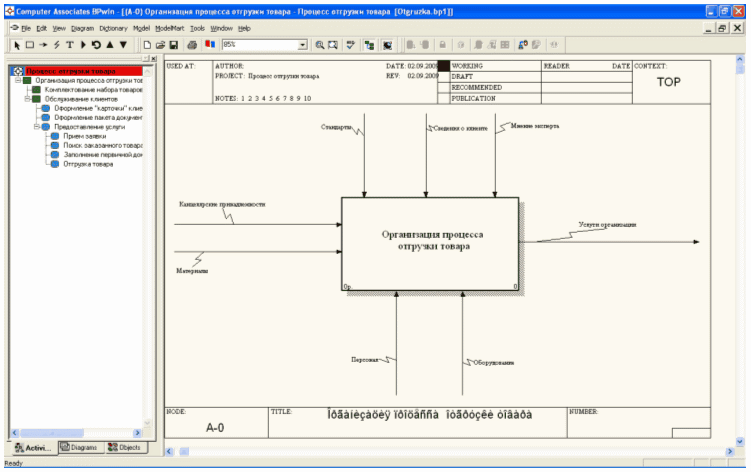Open a model file
This screenshot has height=472, width=751.
(160, 45)
